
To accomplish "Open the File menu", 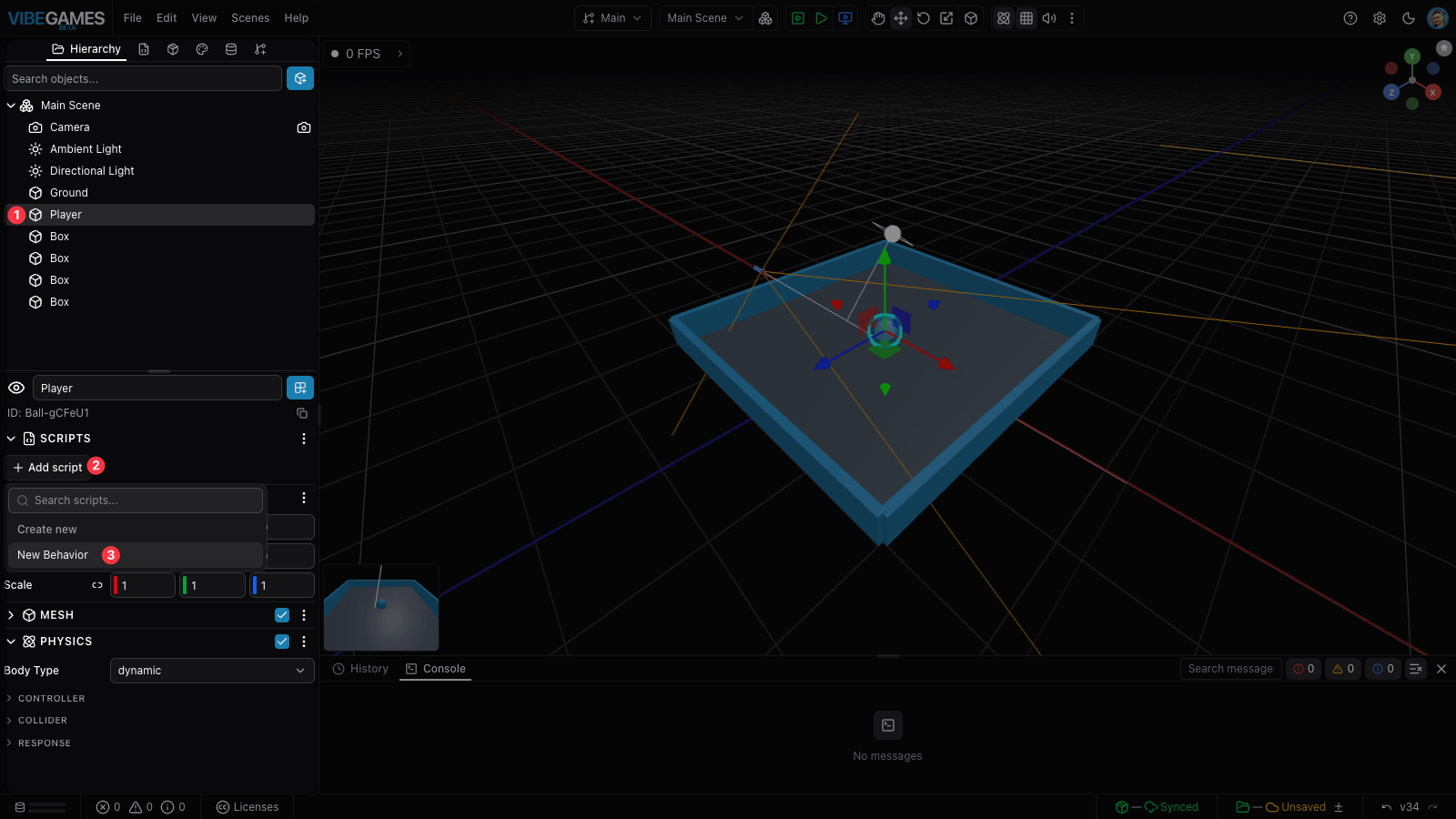I will (x=133, y=18).
